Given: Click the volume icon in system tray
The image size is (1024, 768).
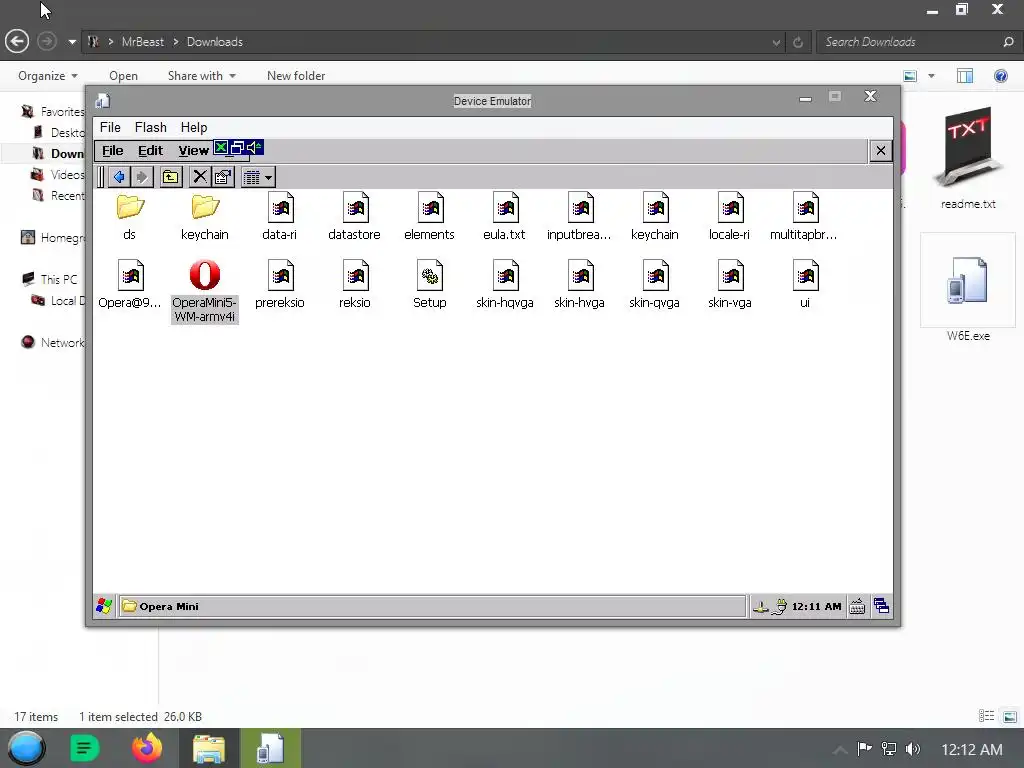Looking at the screenshot, I should coord(912,748).
